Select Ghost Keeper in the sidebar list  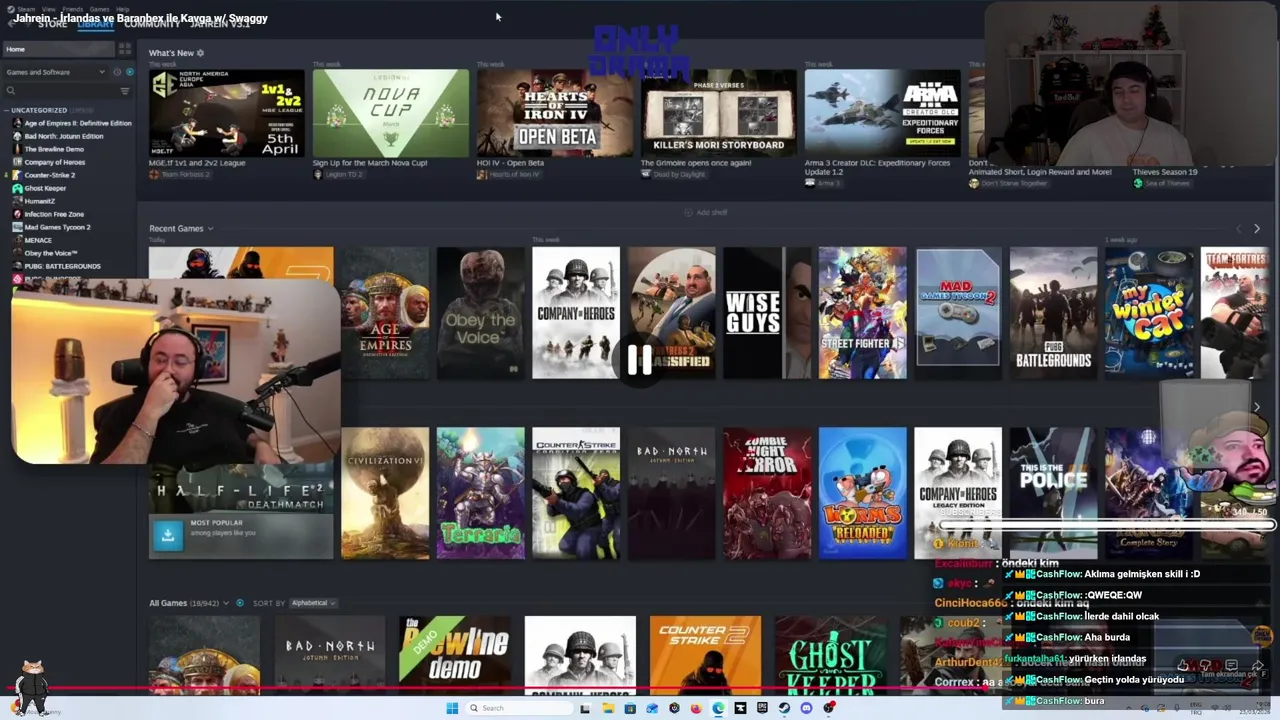[x=39, y=188]
